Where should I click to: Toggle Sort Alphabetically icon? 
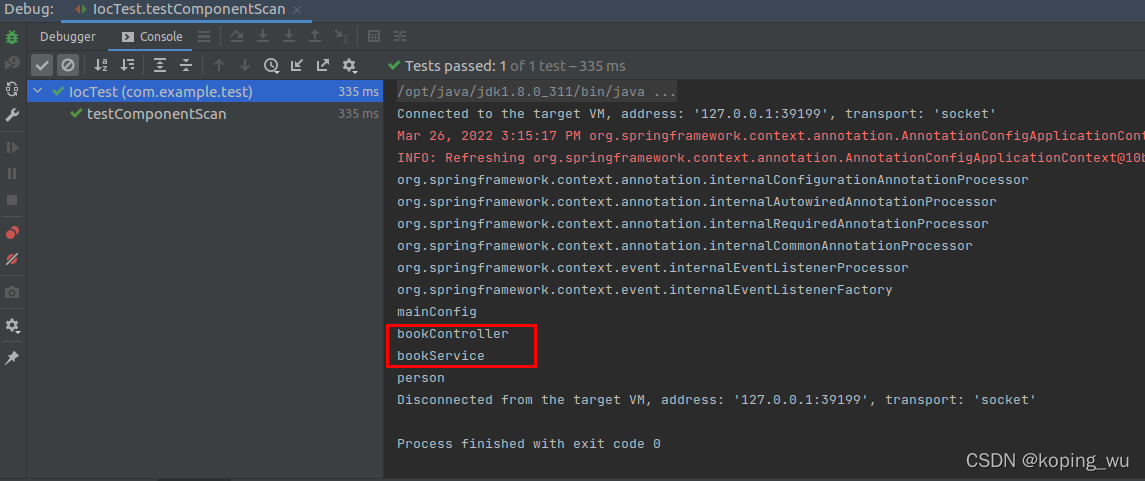coord(101,65)
